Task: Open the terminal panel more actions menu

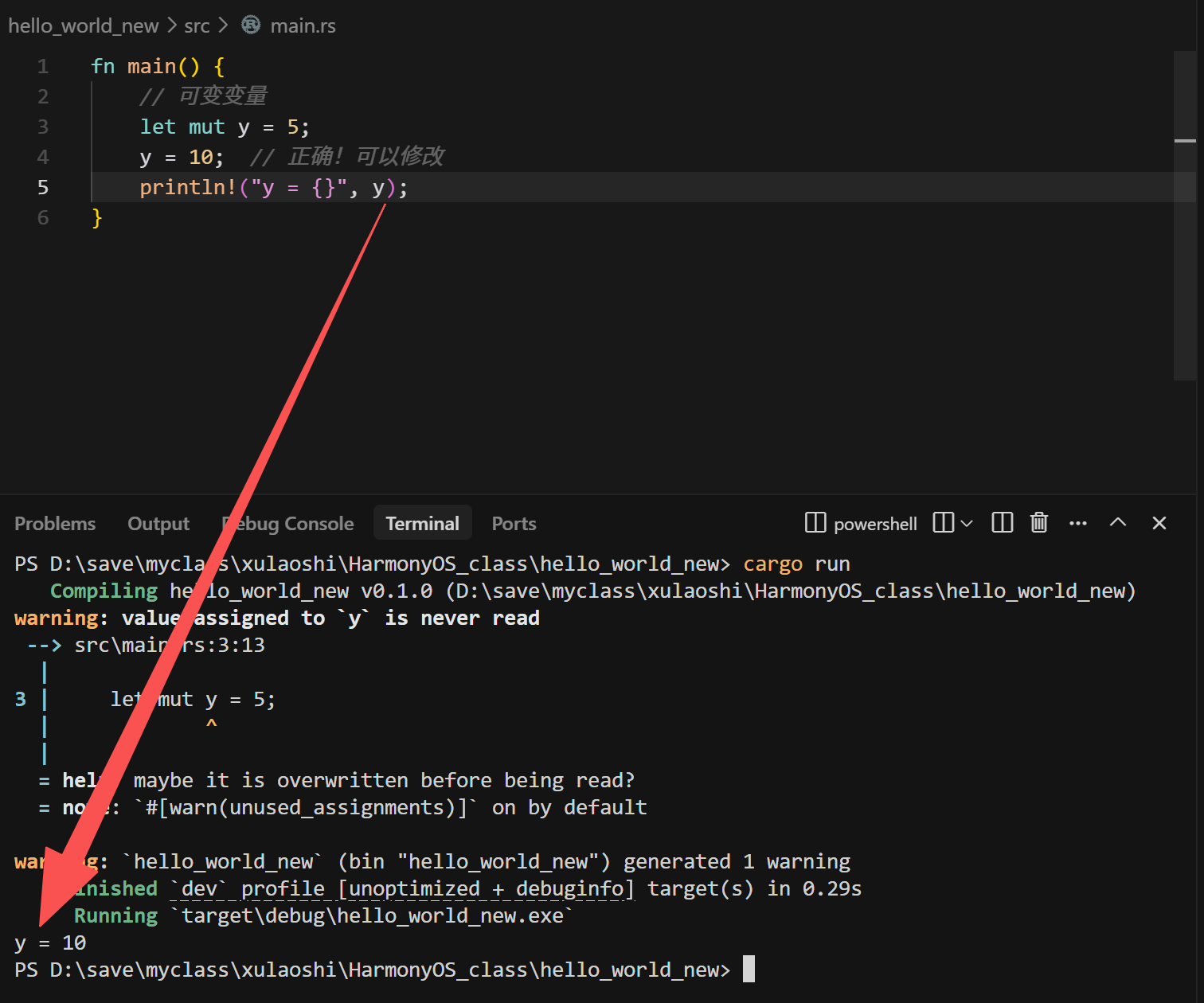Action: point(1078,523)
